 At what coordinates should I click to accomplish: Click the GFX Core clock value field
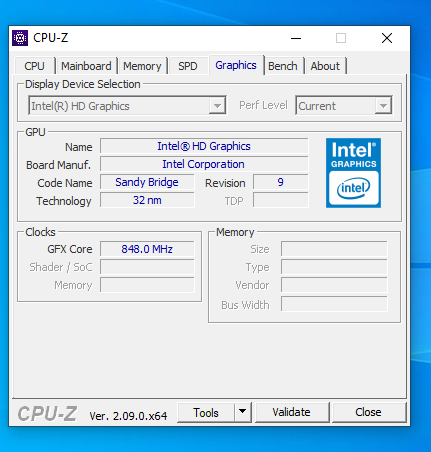coord(147,249)
